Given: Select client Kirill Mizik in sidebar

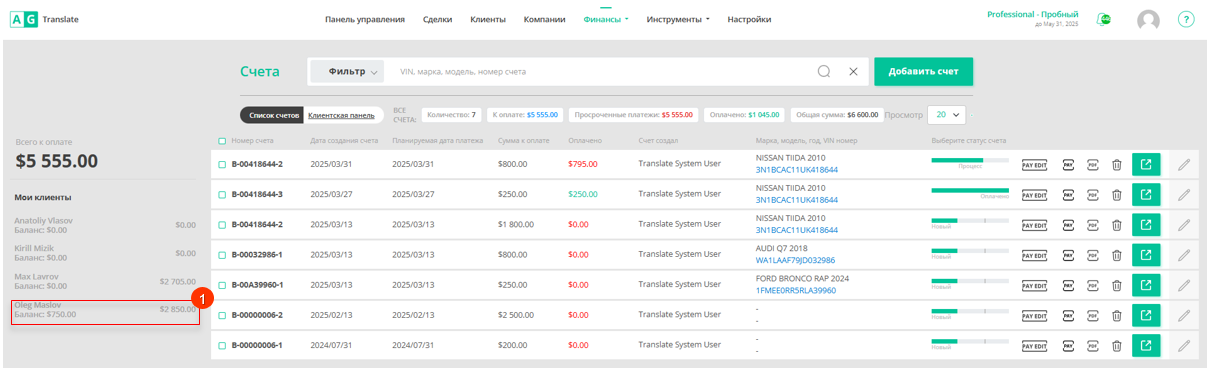Looking at the screenshot, I should click(x=105, y=252).
